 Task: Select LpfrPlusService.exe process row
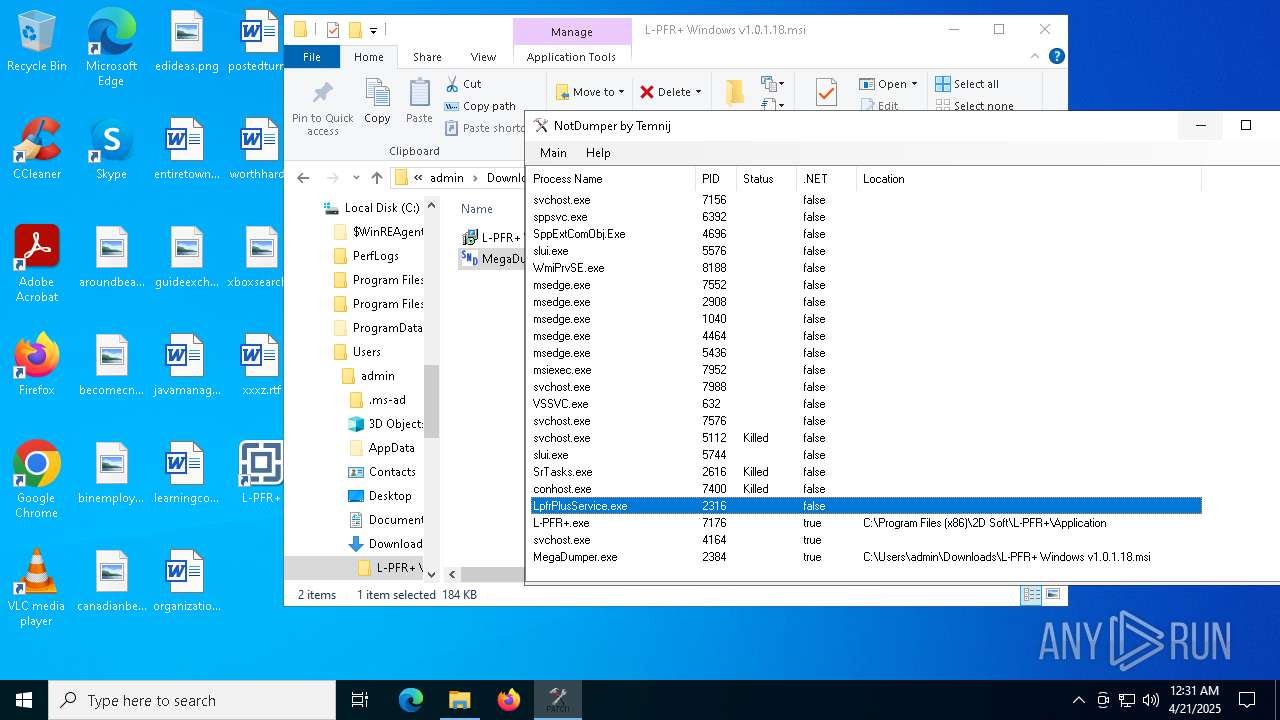point(866,506)
